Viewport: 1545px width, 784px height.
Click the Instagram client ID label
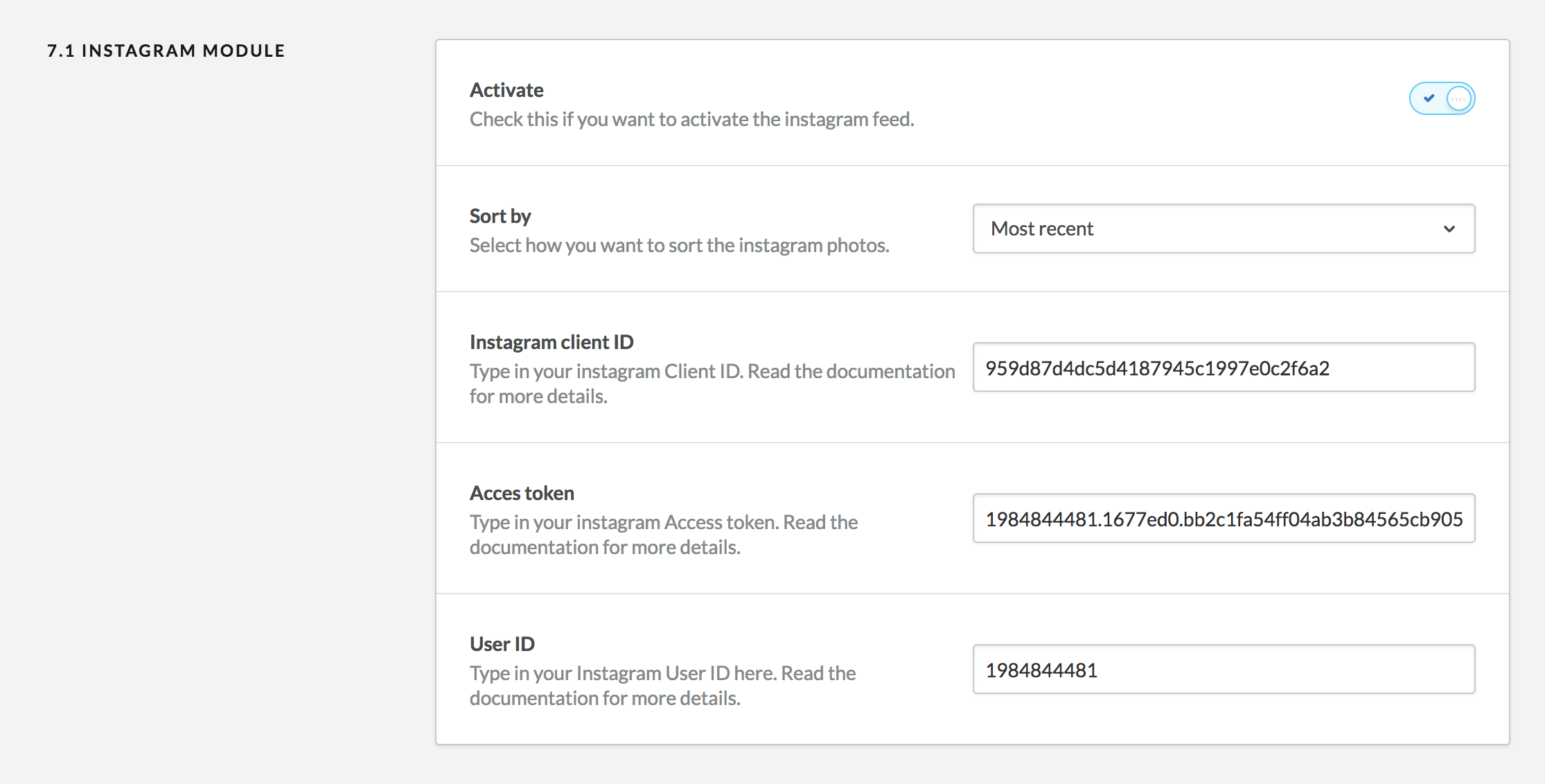[551, 342]
